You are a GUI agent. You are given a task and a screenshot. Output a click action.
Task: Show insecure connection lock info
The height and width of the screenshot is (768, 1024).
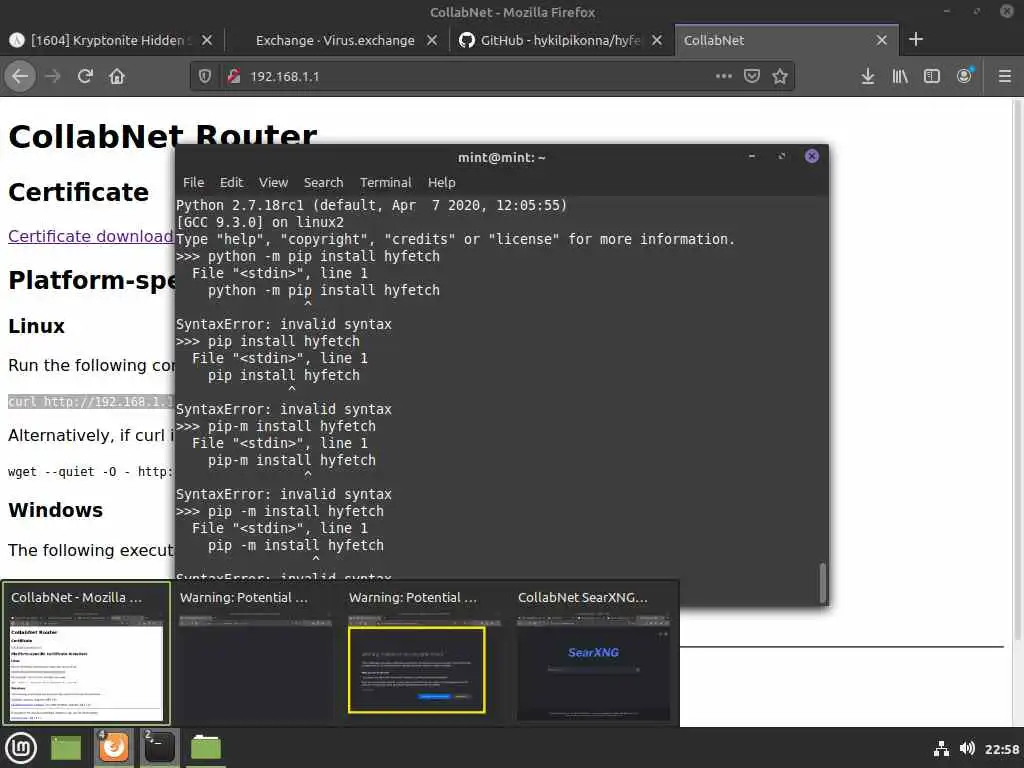[233, 76]
